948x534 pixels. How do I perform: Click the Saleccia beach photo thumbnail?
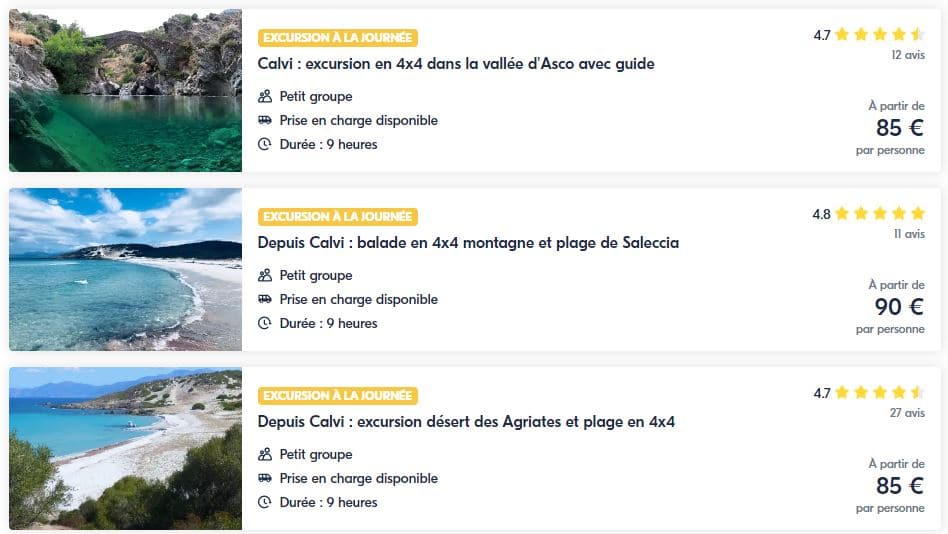(125, 269)
